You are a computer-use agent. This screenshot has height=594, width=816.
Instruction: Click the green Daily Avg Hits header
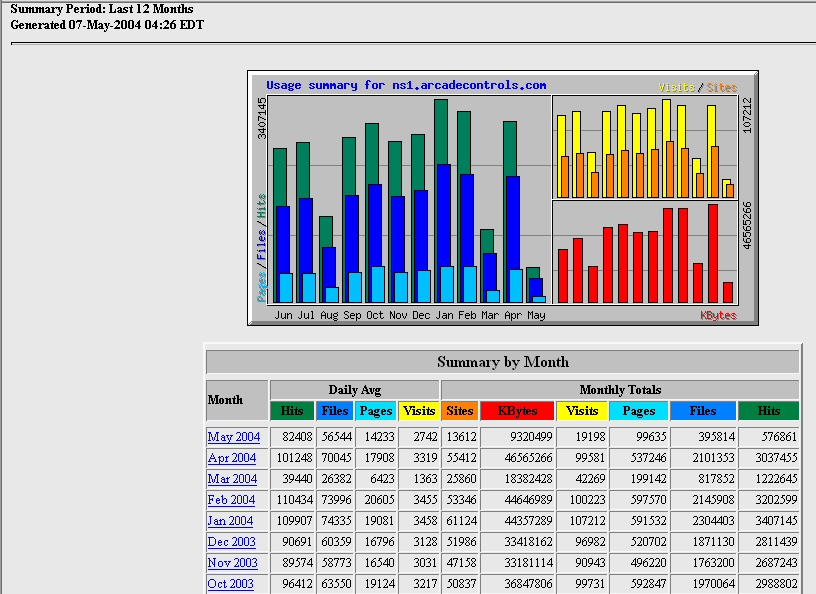[x=292, y=410]
